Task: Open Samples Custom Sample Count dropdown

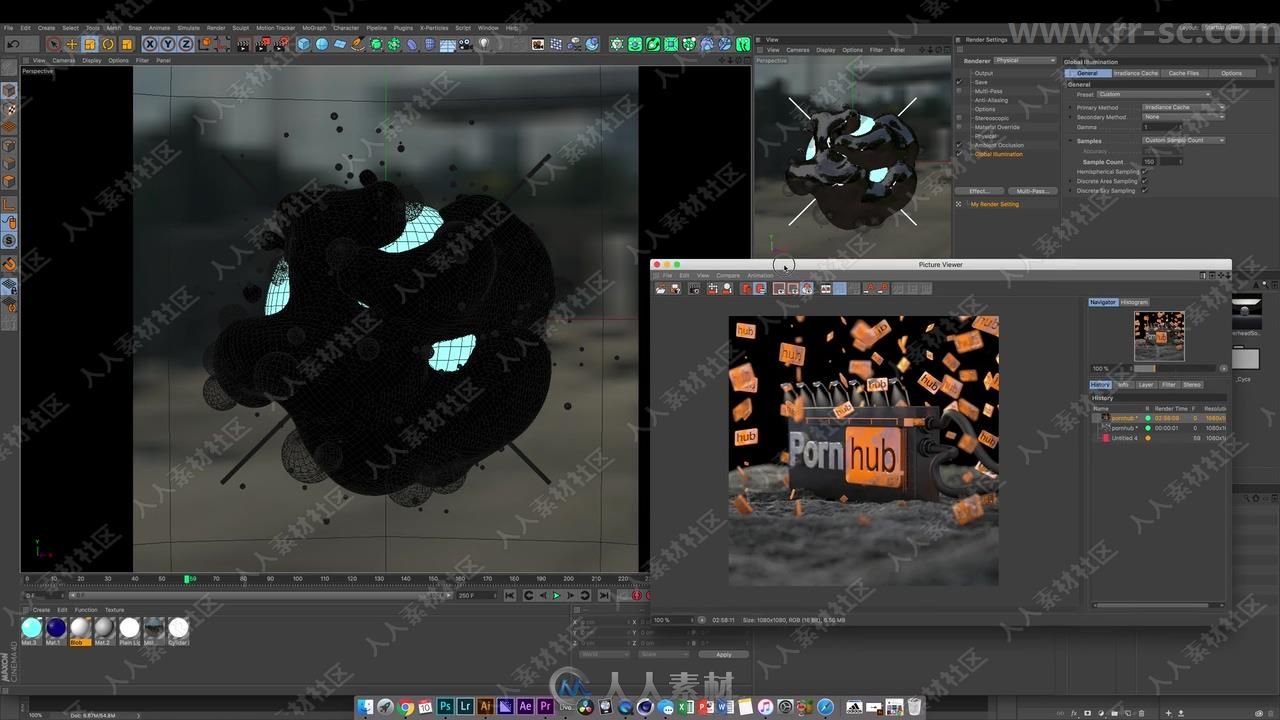Action: [1184, 140]
